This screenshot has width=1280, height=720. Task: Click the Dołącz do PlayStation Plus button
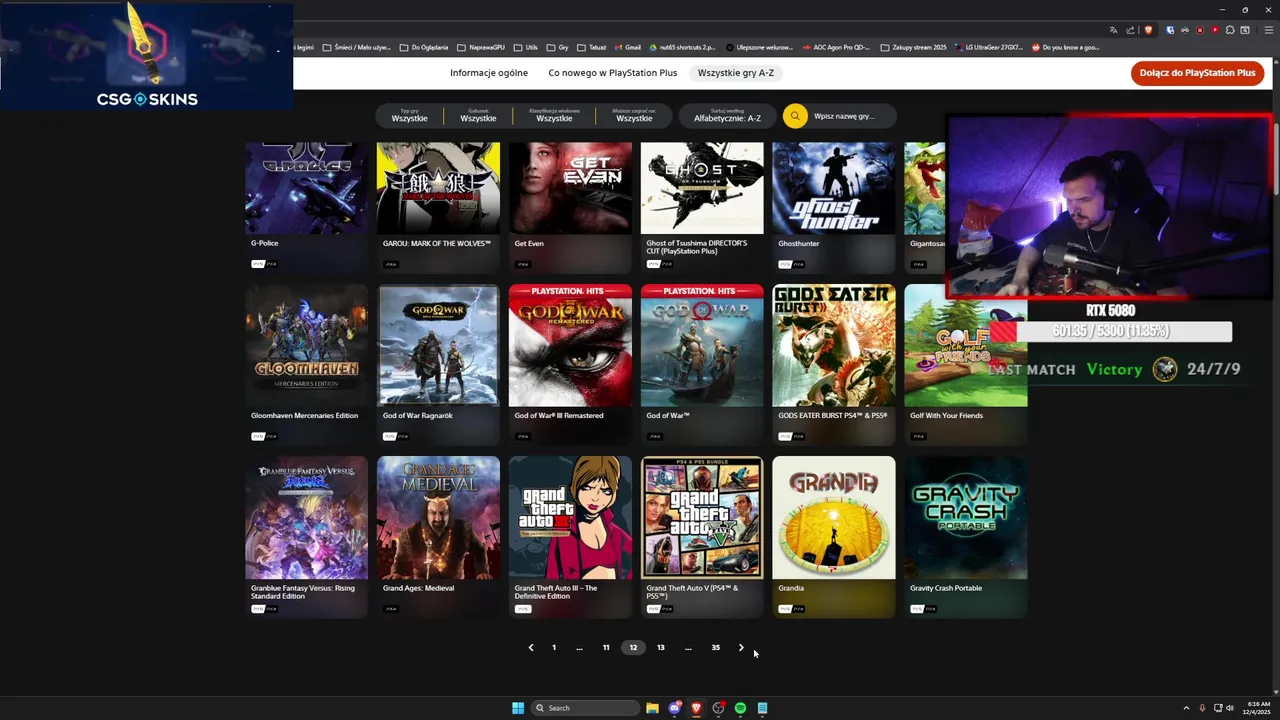tap(1197, 73)
